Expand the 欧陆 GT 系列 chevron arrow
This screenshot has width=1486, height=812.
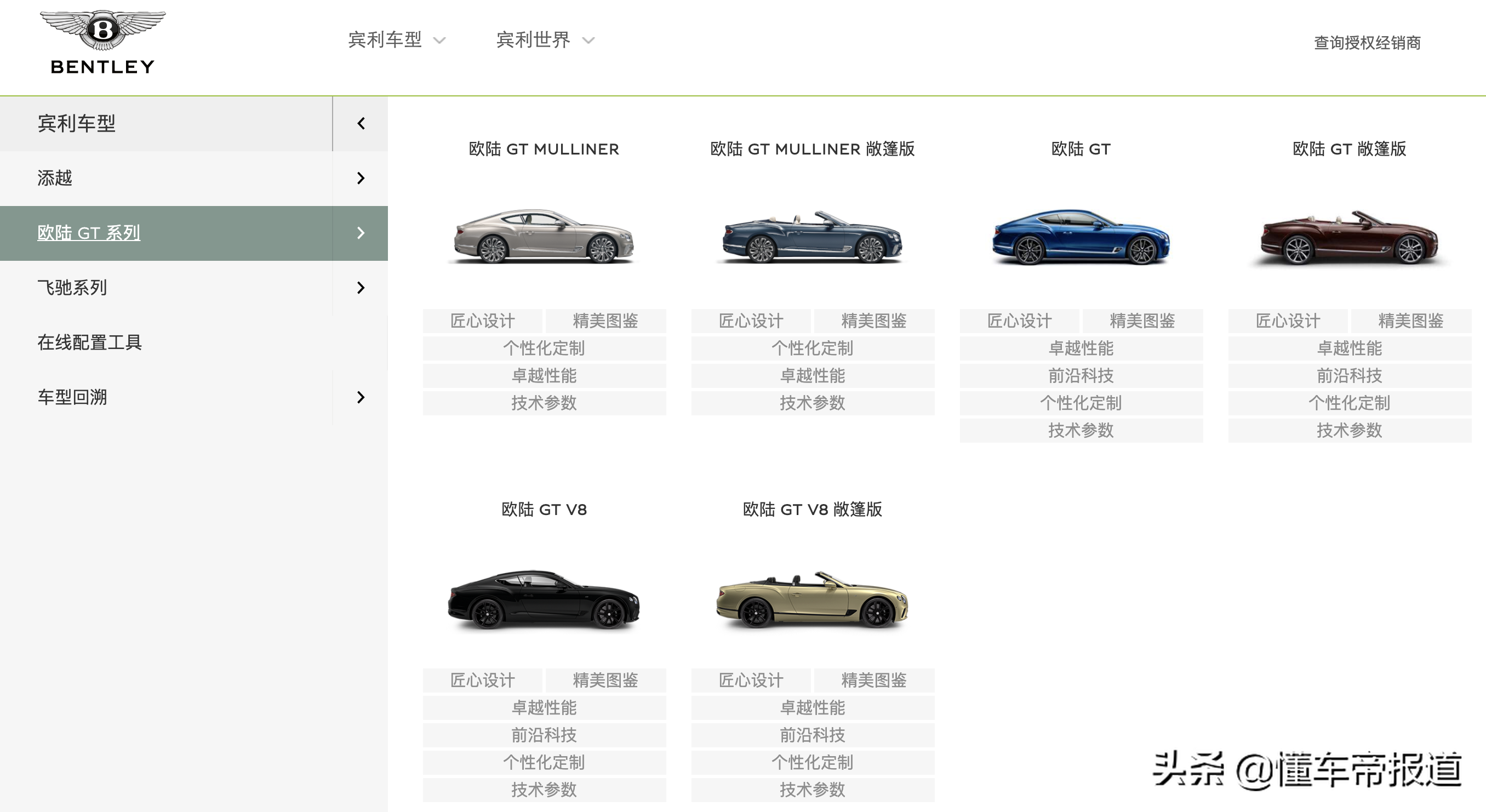361,233
